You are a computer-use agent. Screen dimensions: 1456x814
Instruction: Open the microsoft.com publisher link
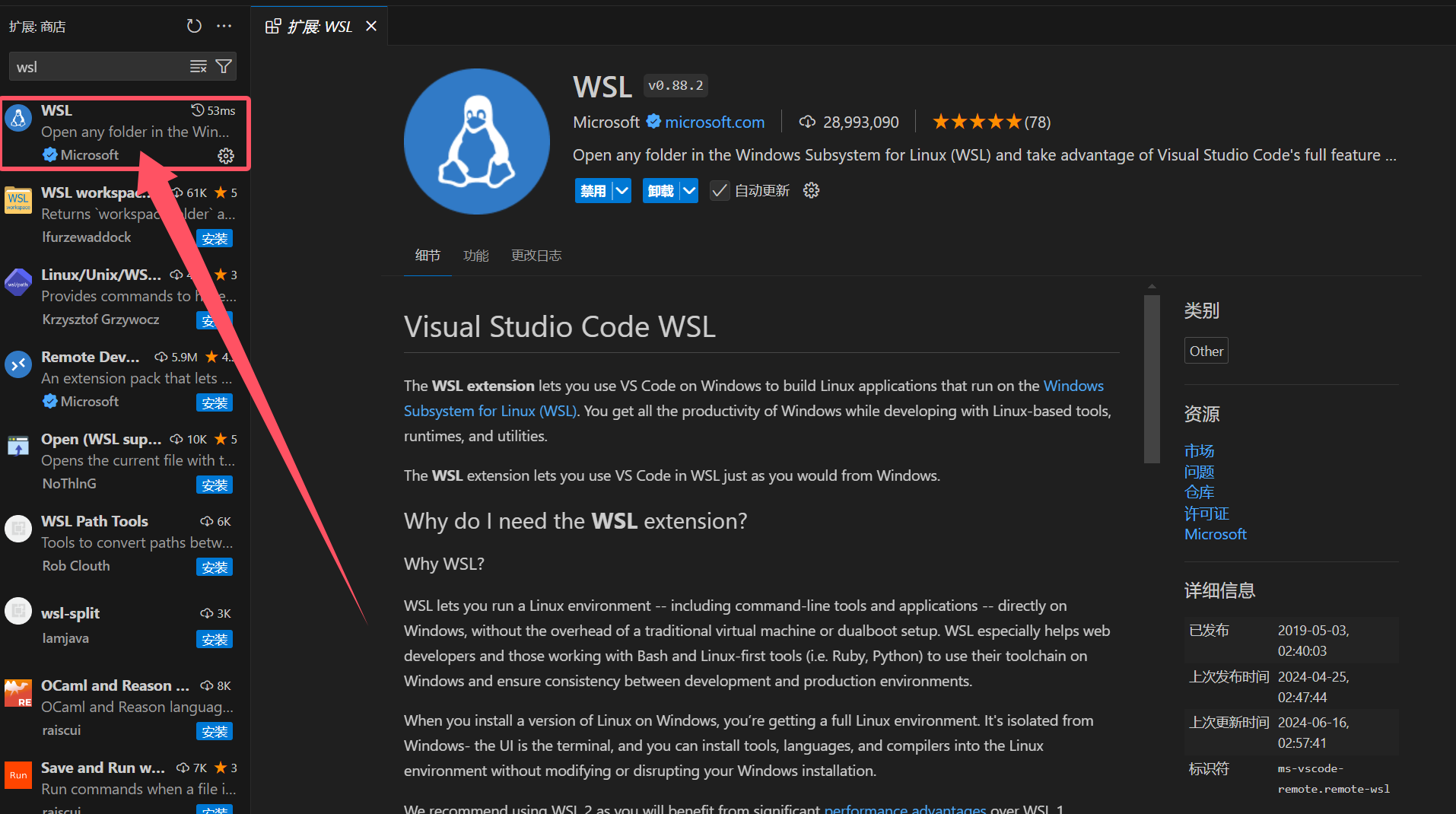[x=714, y=122]
